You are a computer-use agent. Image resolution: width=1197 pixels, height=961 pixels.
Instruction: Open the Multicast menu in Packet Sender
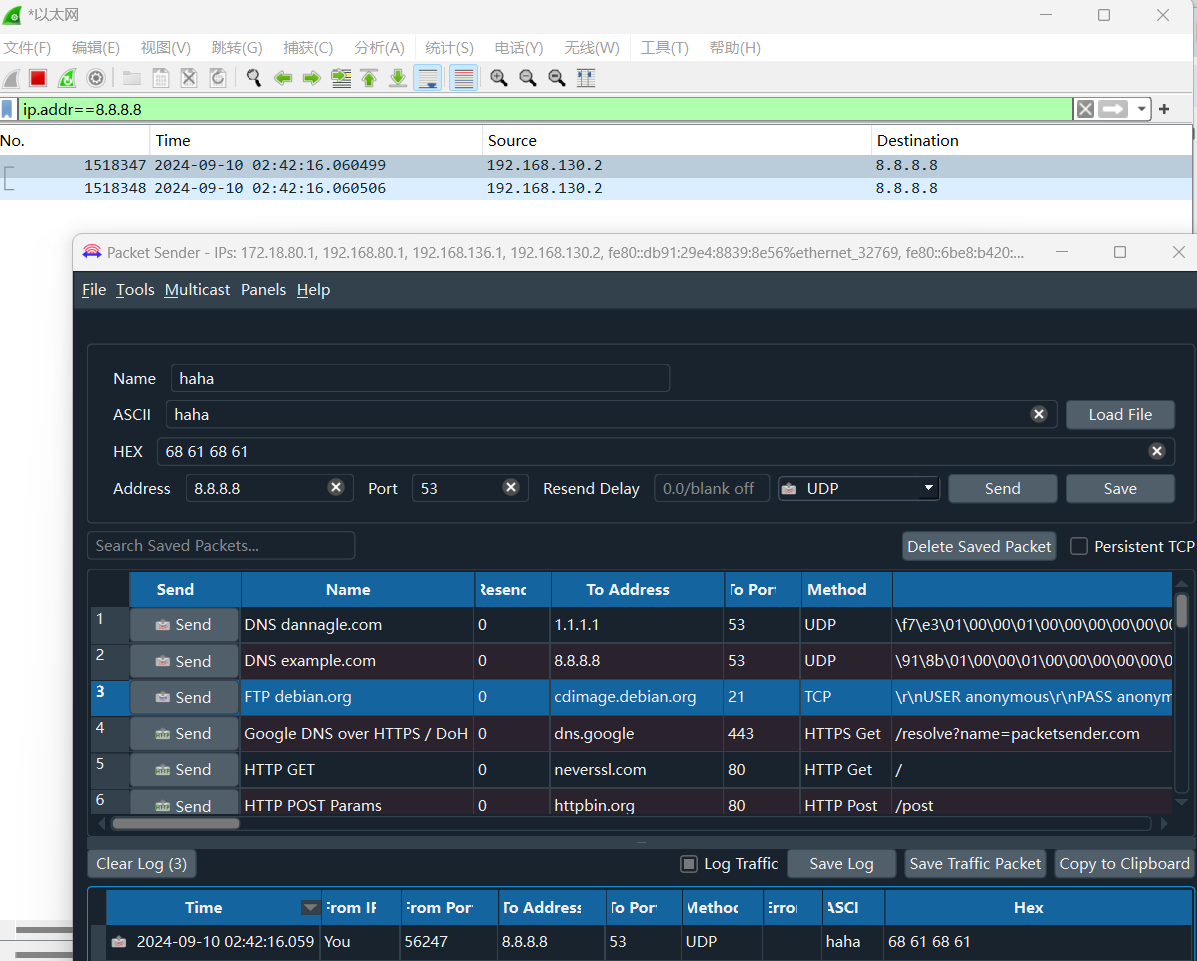(x=197, y=290)
